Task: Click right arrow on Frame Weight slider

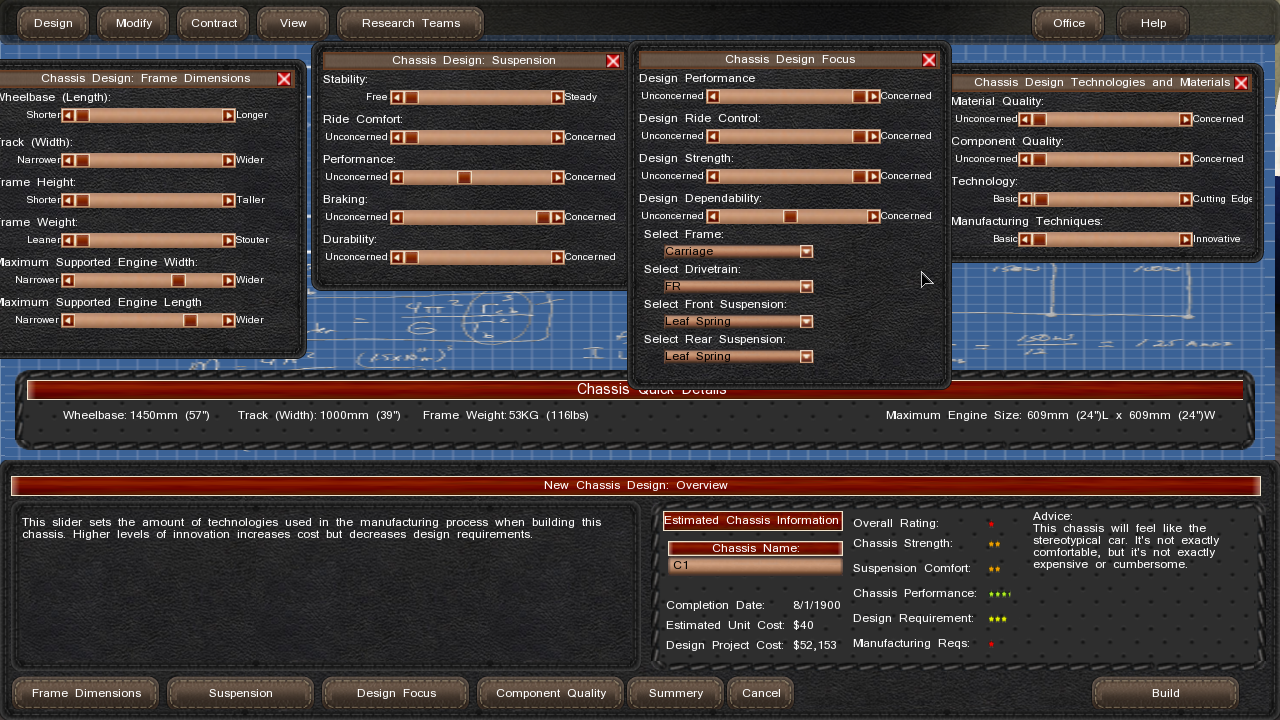Action: tap(228, 240)
